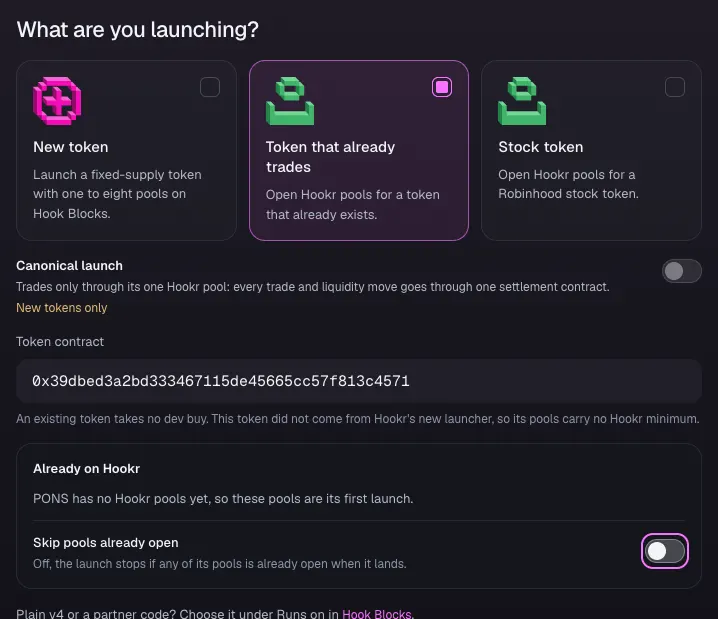Select the Stock token card title

click(x=541, y=147)
